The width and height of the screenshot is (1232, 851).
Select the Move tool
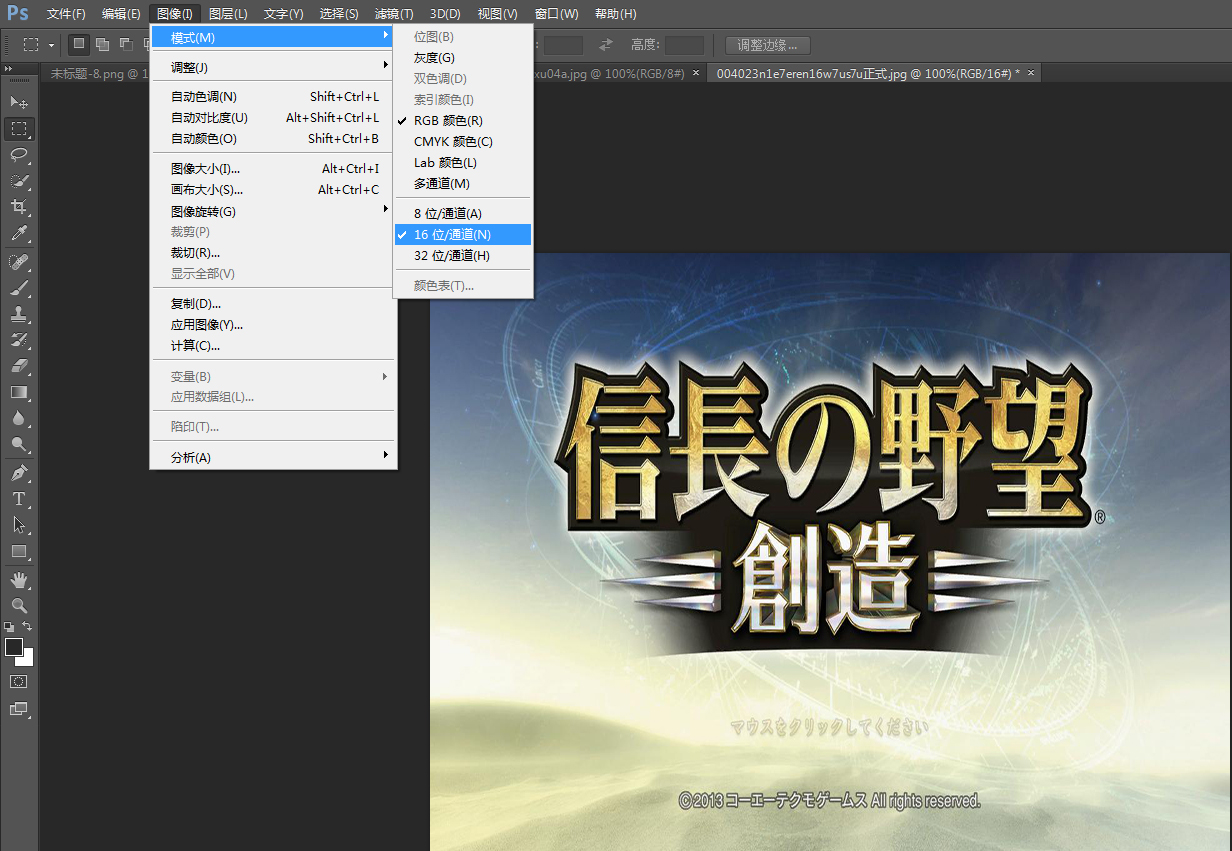point(19,102)
